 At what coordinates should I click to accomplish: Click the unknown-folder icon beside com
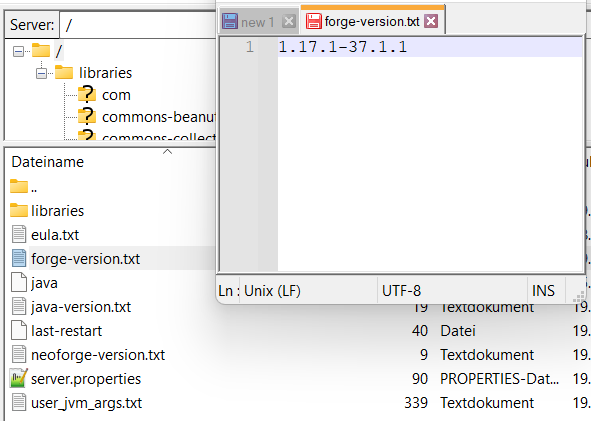click(x=87, y=94)
